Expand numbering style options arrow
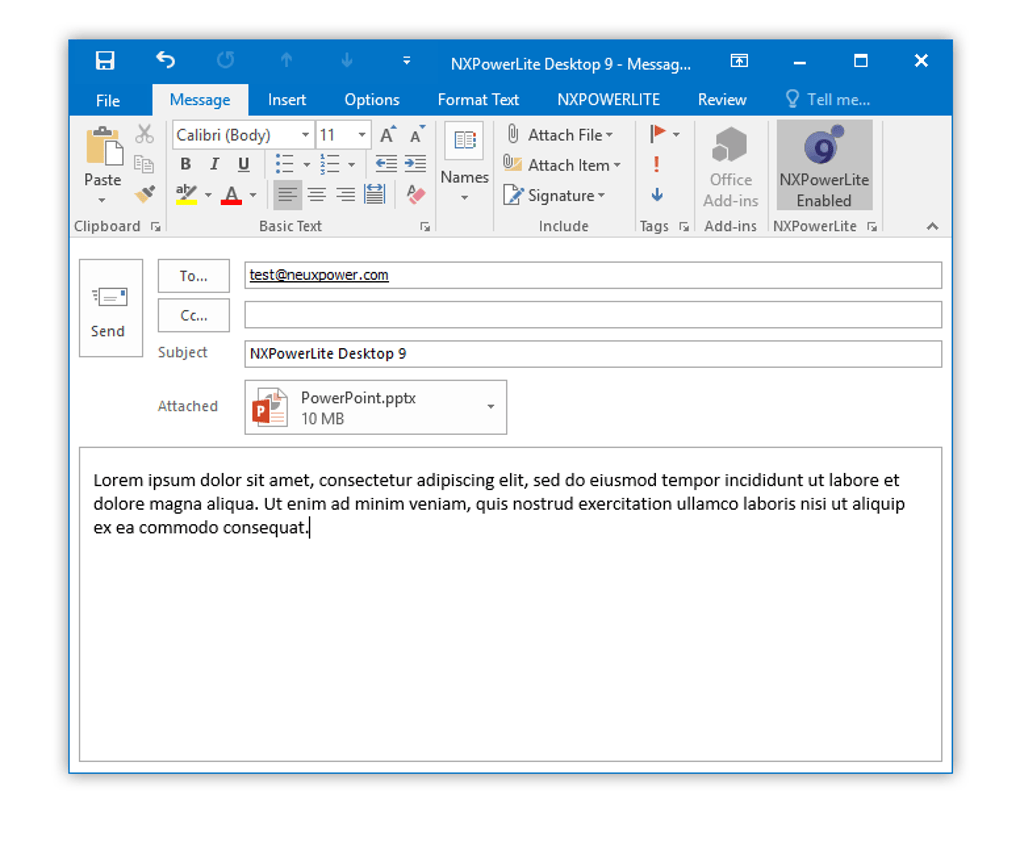 352,165
